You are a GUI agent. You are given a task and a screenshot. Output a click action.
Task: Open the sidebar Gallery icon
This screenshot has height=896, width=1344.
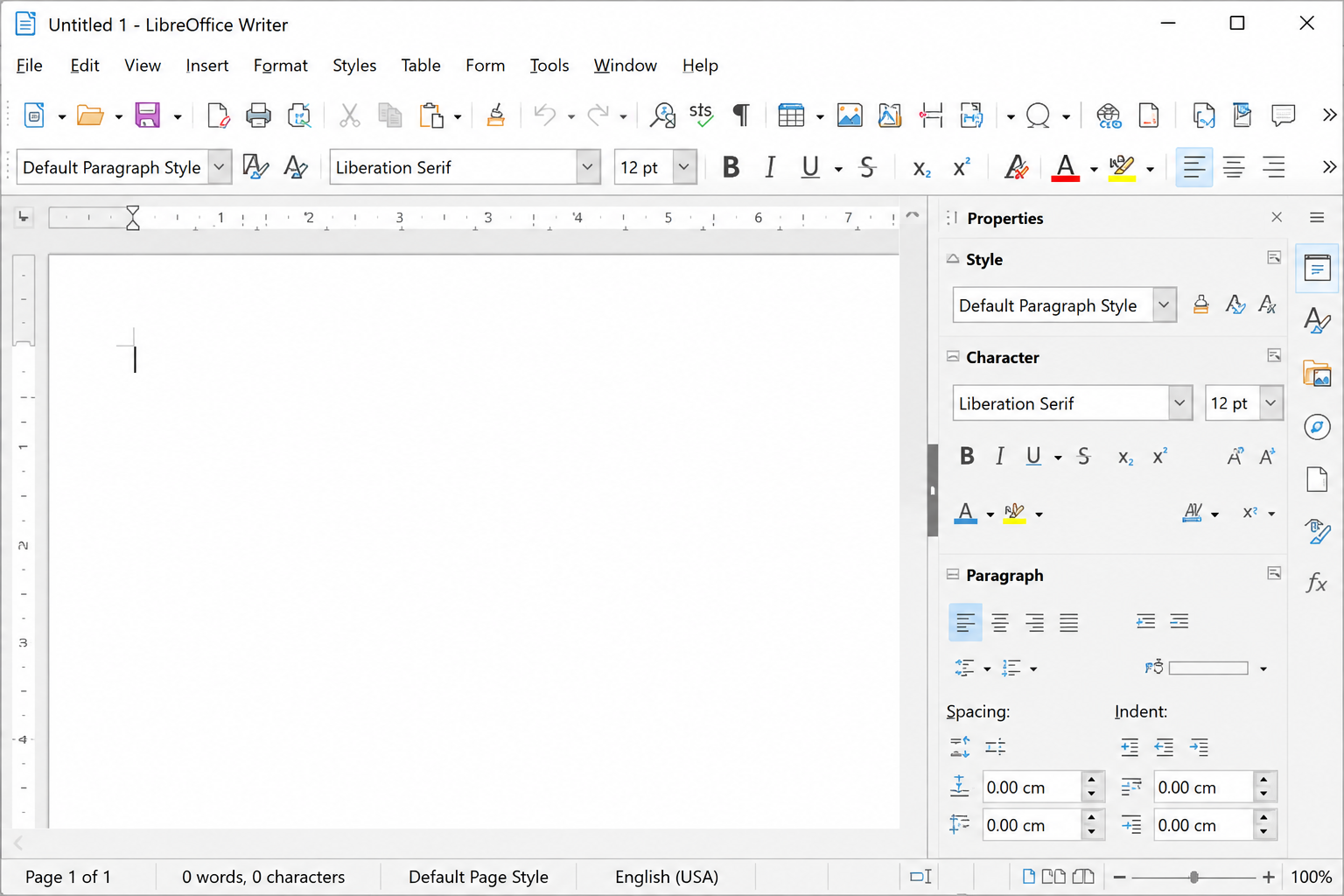point(1317,374)
